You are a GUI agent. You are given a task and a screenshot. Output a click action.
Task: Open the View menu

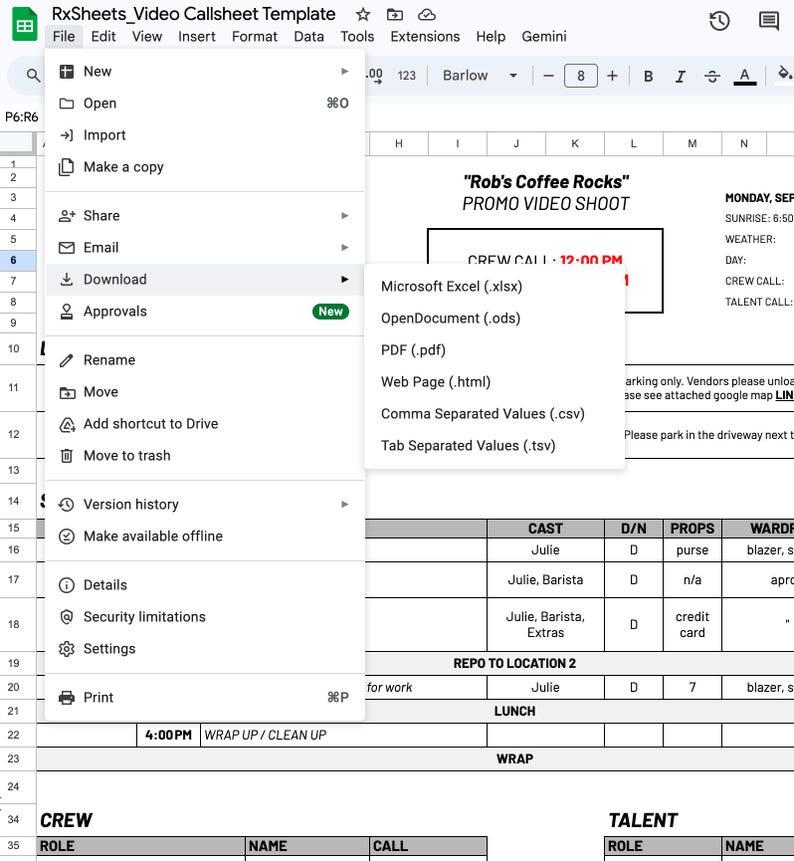(147, 36)
